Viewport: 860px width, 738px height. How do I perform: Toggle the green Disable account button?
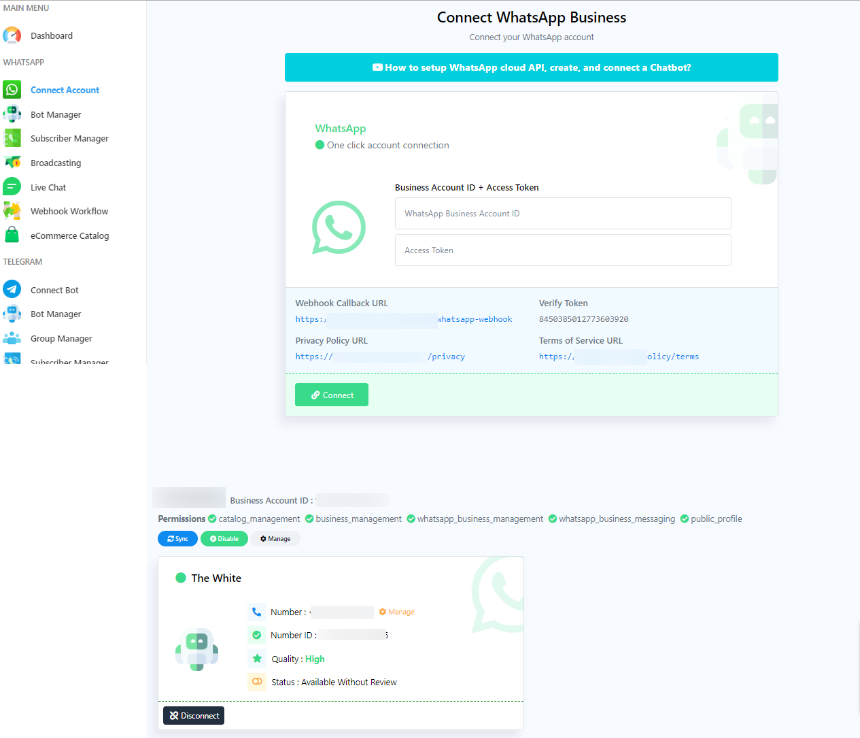click(224, 539)
